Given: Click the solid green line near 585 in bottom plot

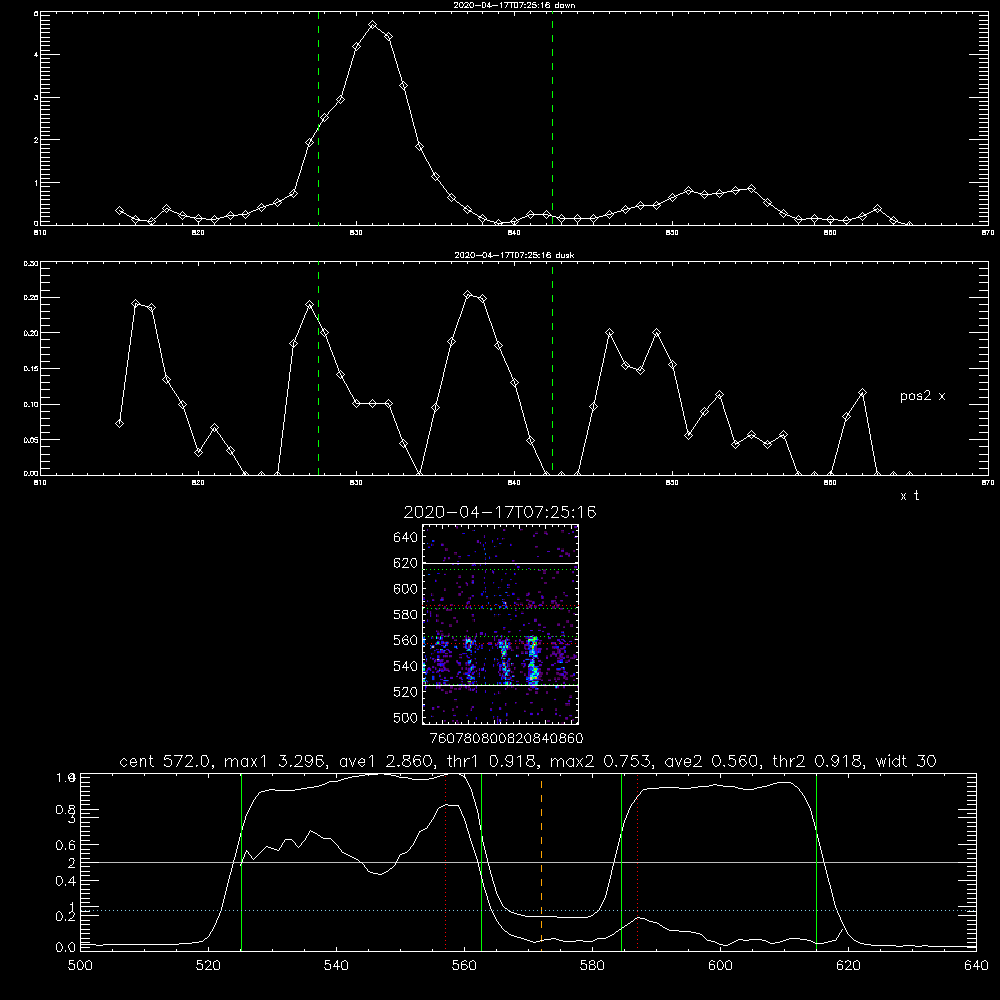Looking at the screenshot, I should tap(622, 861).
